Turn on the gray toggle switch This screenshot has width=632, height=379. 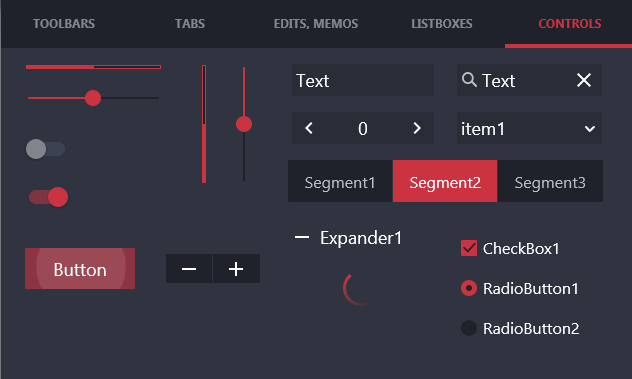[45, 149]
